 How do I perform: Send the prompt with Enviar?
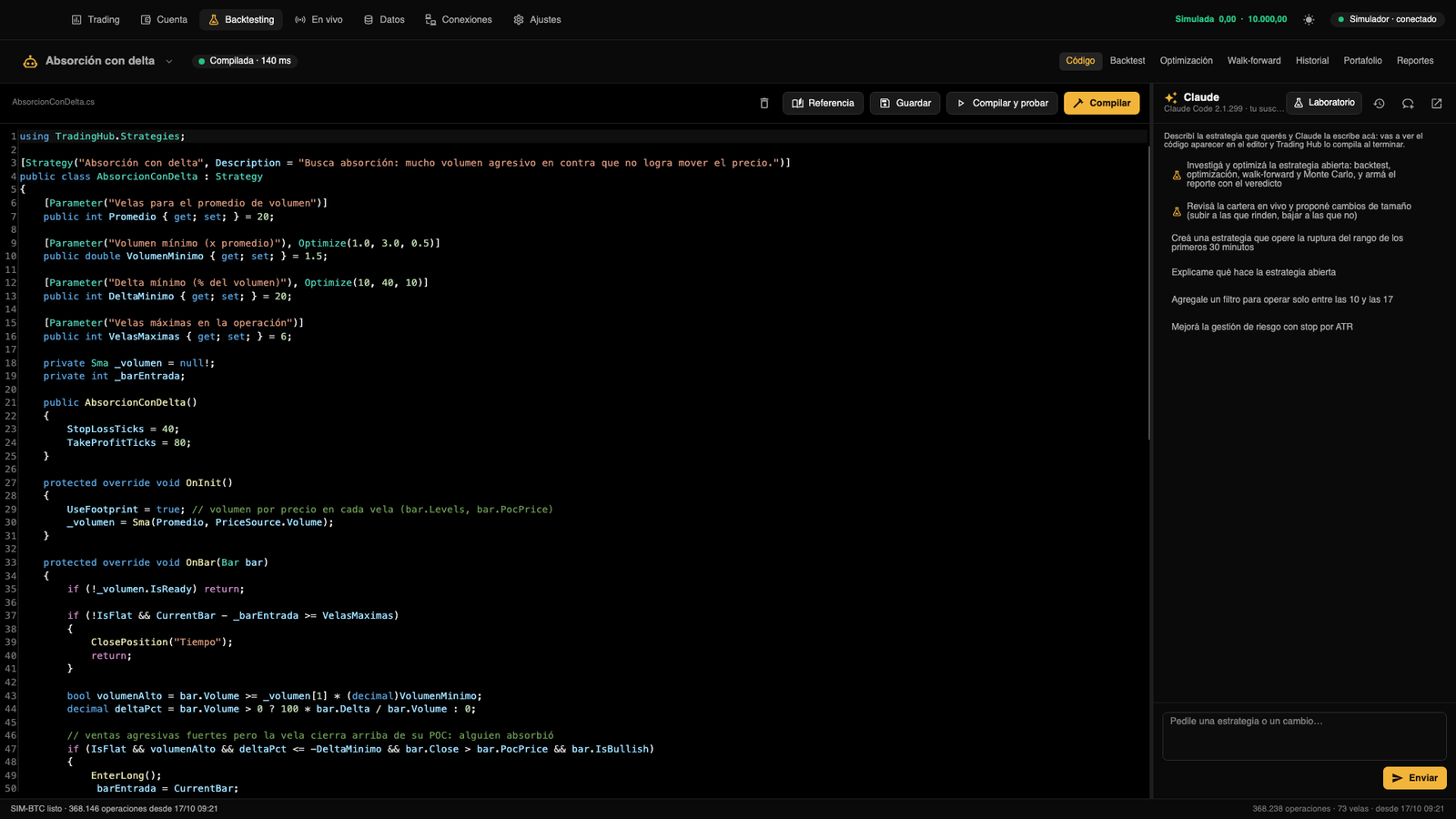pos(1414,778)
